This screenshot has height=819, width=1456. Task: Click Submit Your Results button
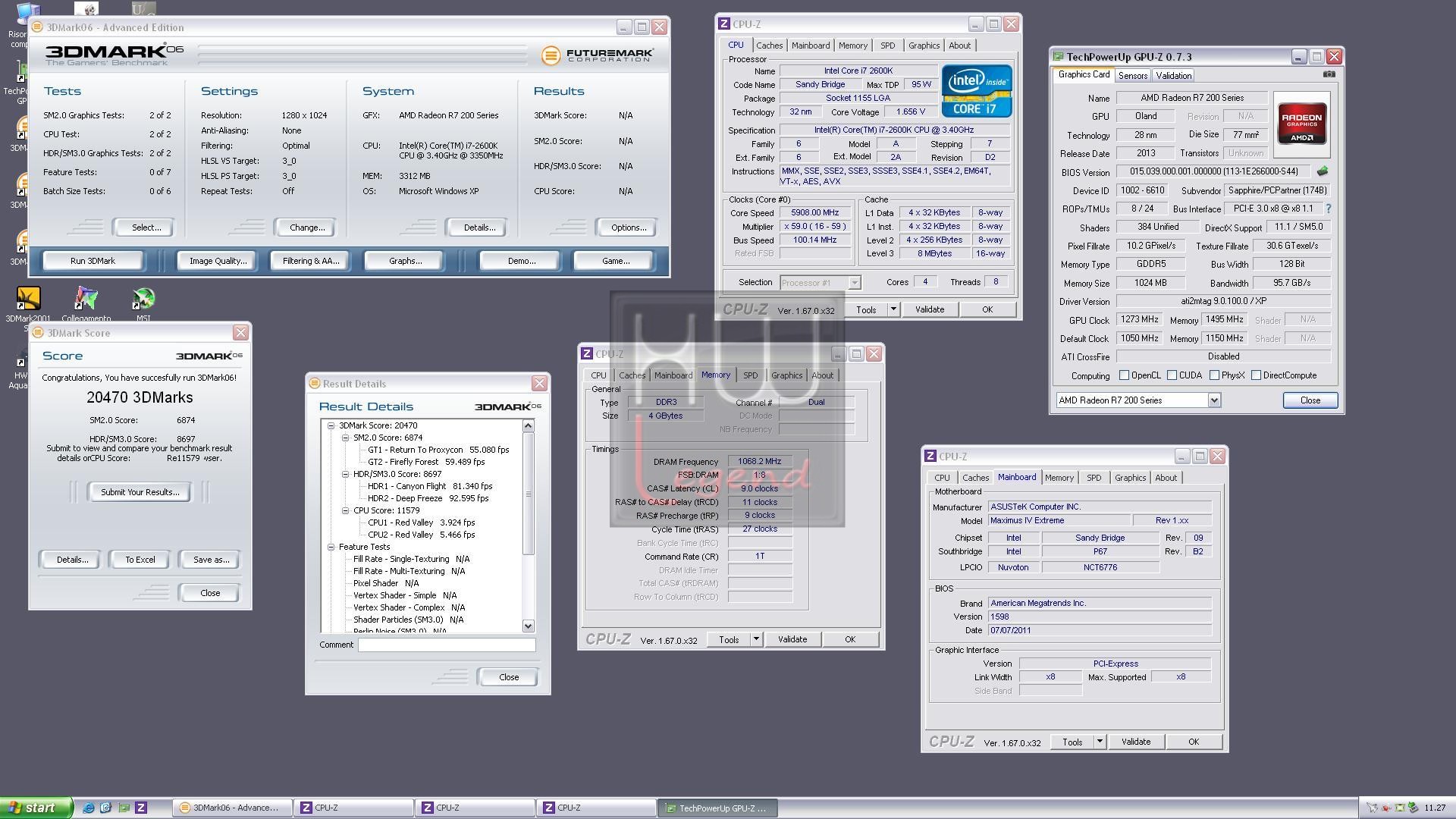point(140,492)
